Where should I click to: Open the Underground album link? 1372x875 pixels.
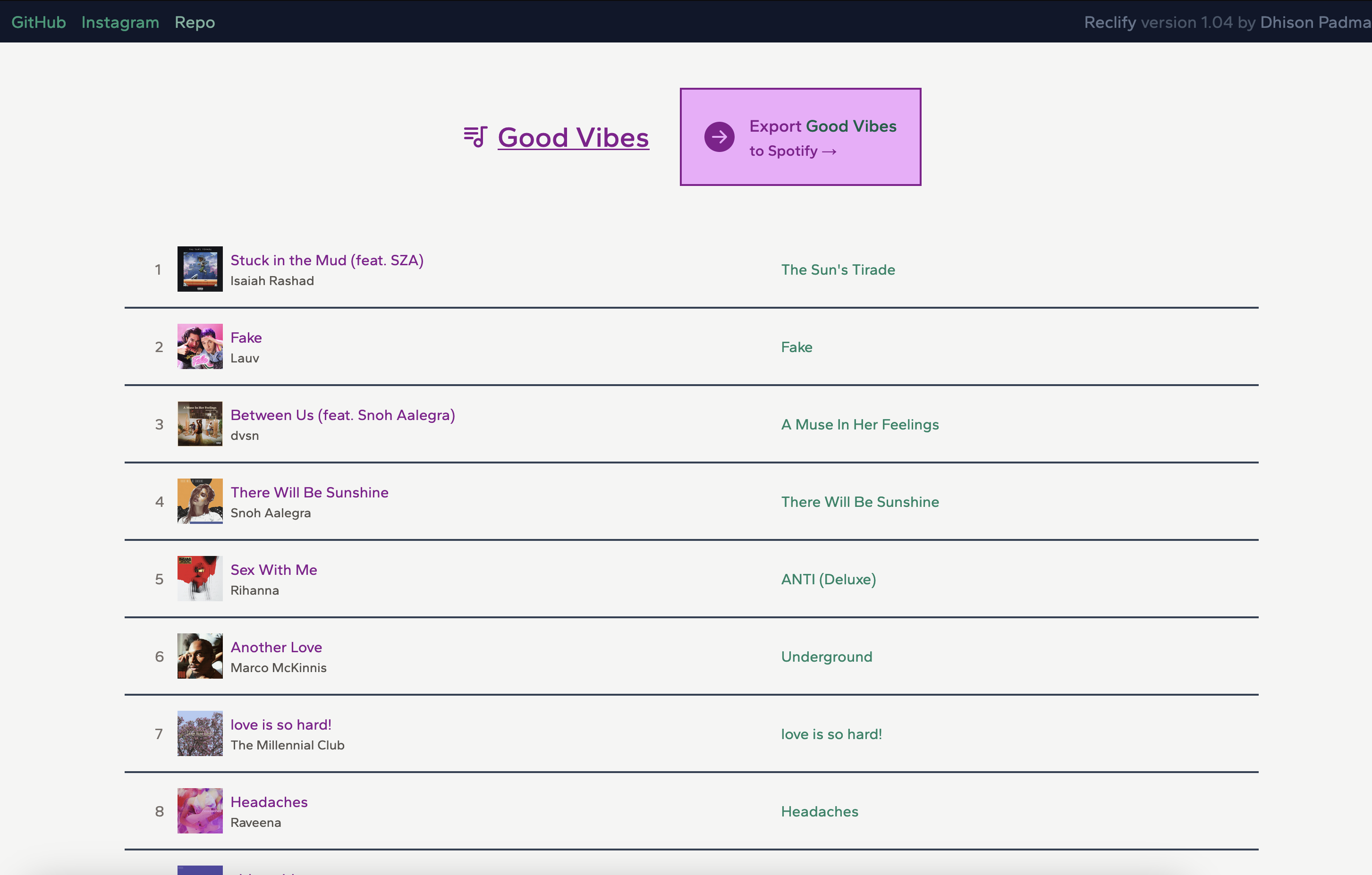point(826,657)
